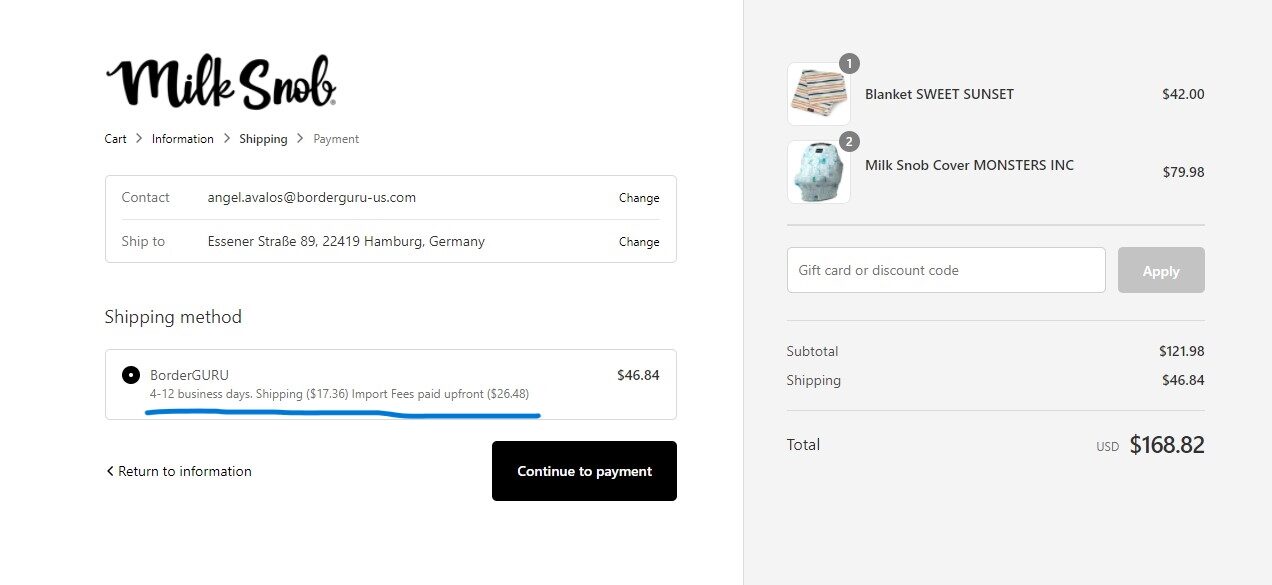The height and width of the screenshot is (585, 1272).
Task: Click quantity badge on Monsters Inc cover
Action: 849,141
